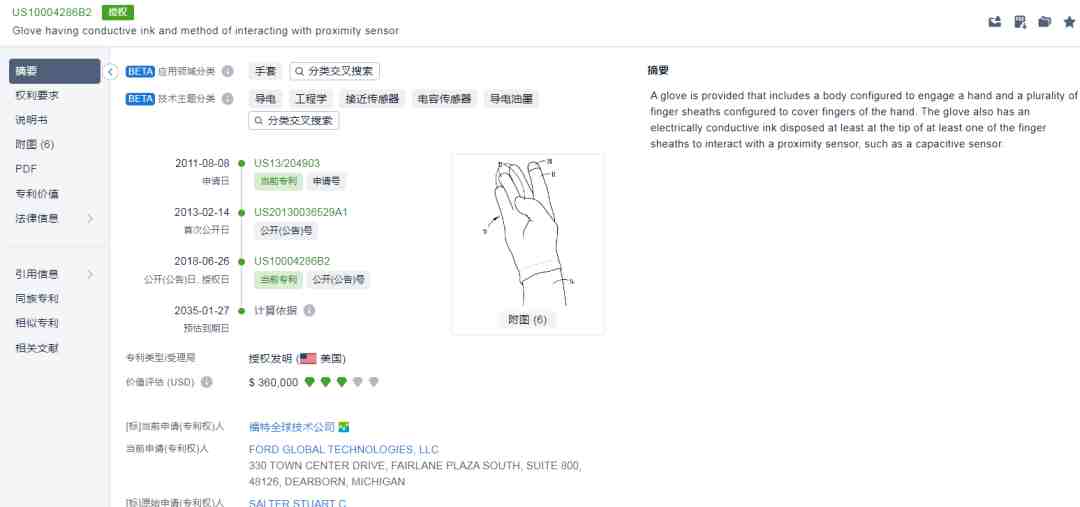
Task: Open the 权利要求 sidebar section
Action: [54, 95]
